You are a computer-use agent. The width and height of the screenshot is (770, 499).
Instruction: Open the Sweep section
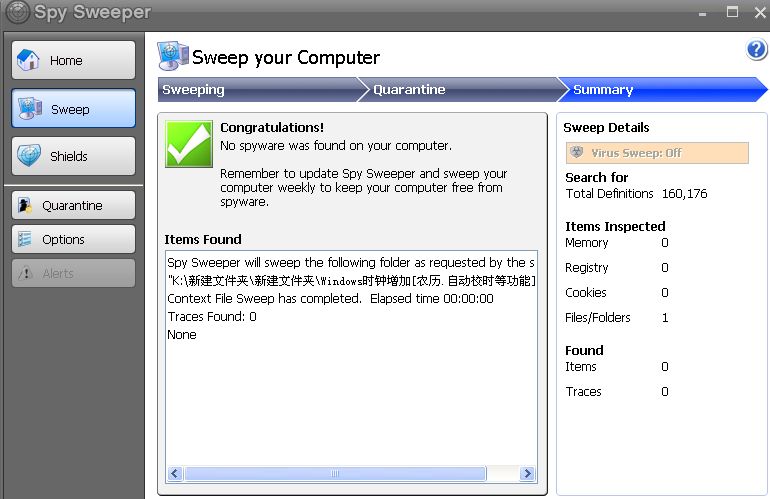coord(73,108)
